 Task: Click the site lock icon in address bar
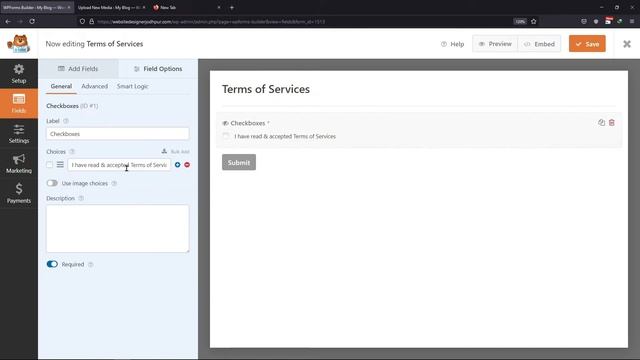tap(91, 21)
